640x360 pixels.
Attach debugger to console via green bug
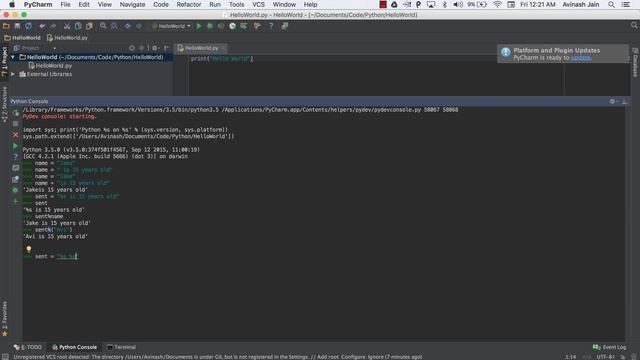pos(16,190)
